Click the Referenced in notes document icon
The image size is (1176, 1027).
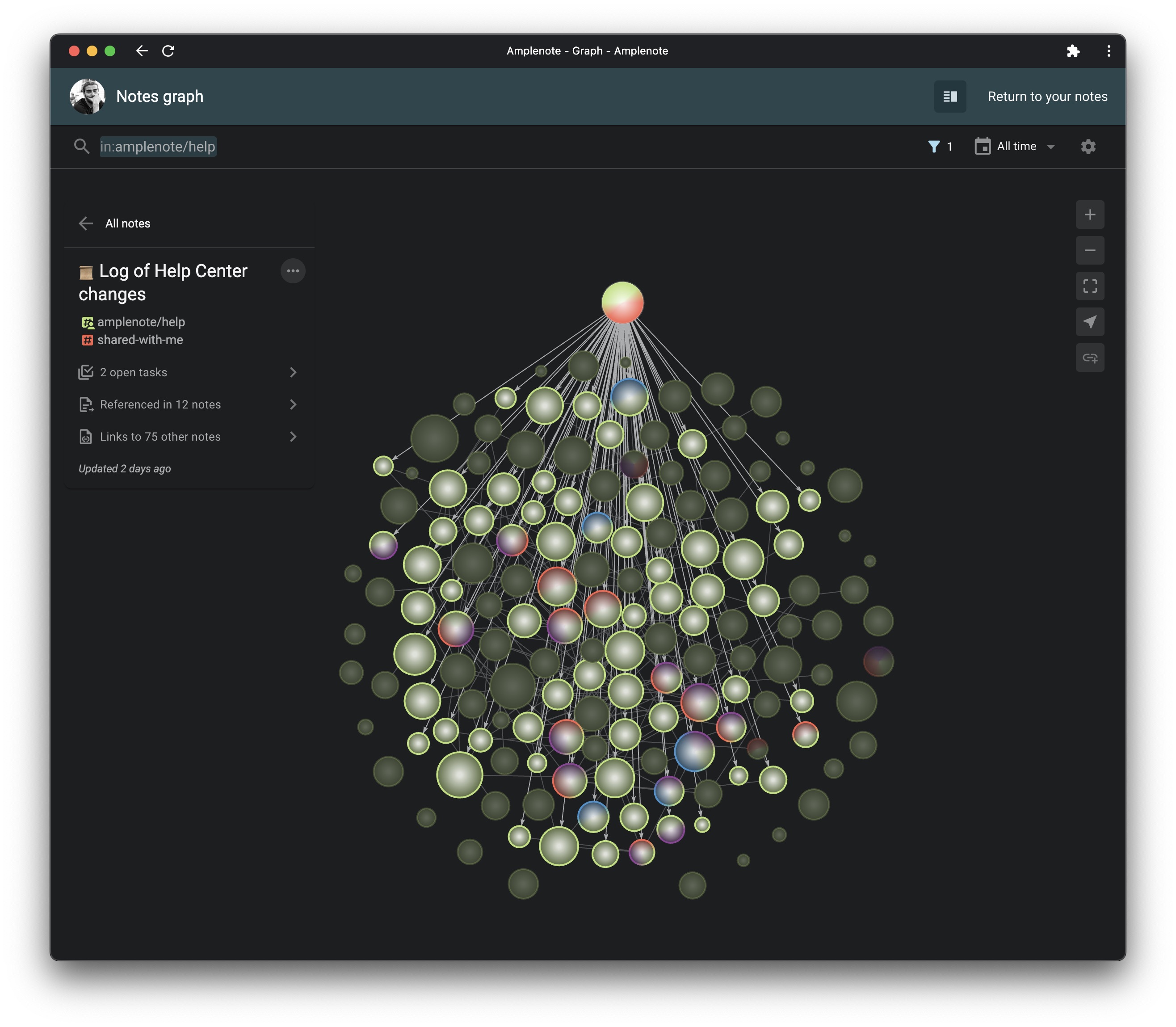coord(86,404)
